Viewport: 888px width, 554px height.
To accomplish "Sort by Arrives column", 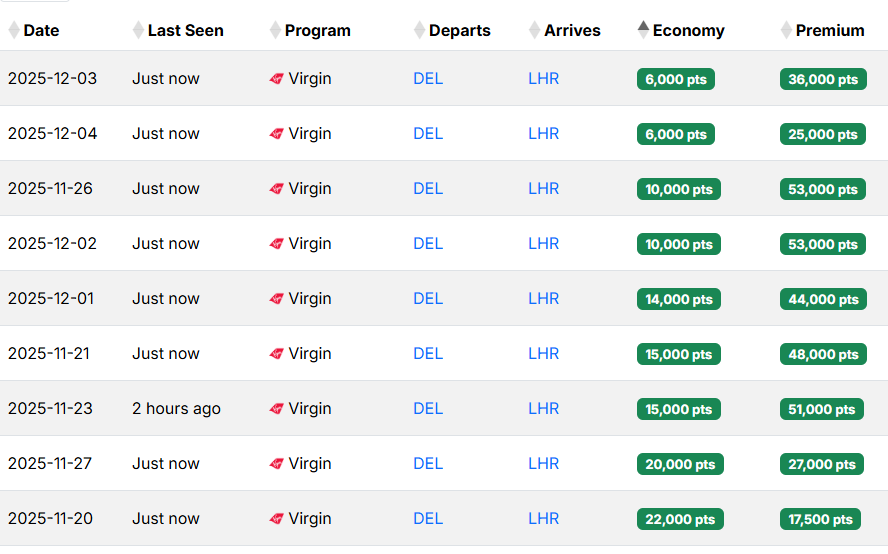I will pos(572,30).
